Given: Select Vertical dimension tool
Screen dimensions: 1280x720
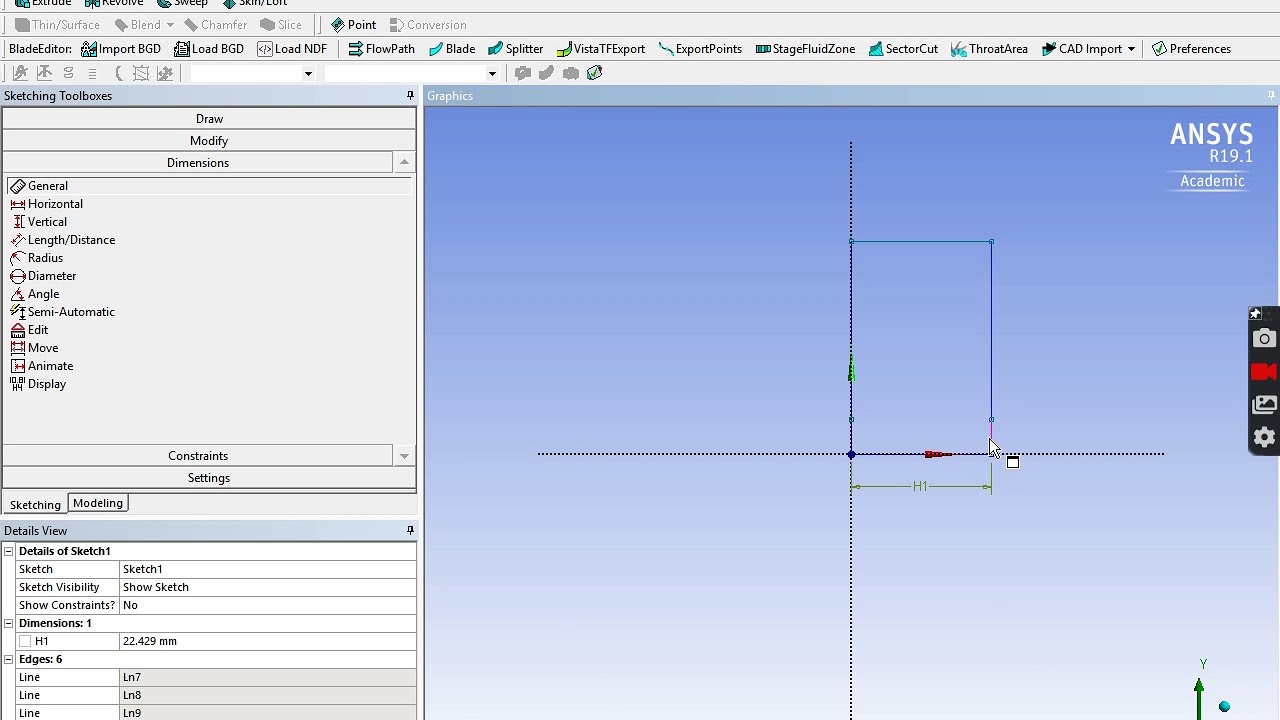Looking at the screenshot, I should pos(38,222).
